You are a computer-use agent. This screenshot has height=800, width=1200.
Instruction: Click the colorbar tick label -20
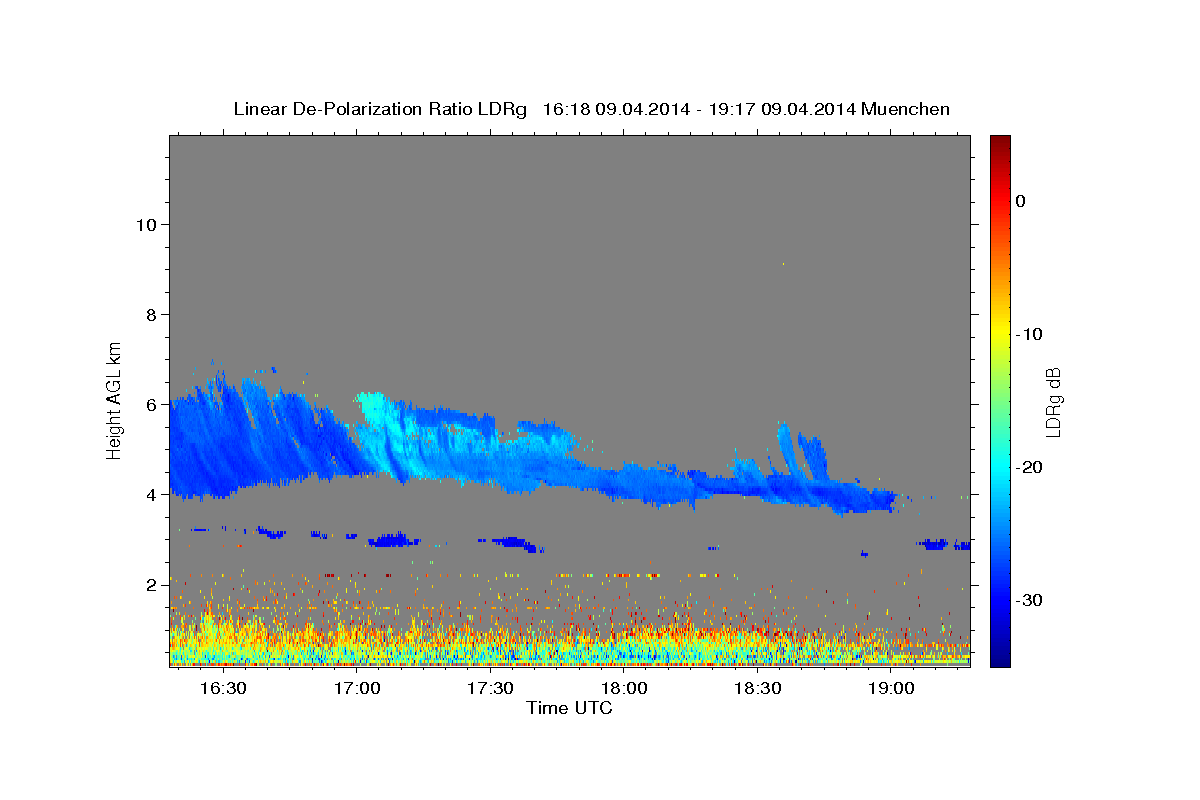click(x=1028, y=467)
